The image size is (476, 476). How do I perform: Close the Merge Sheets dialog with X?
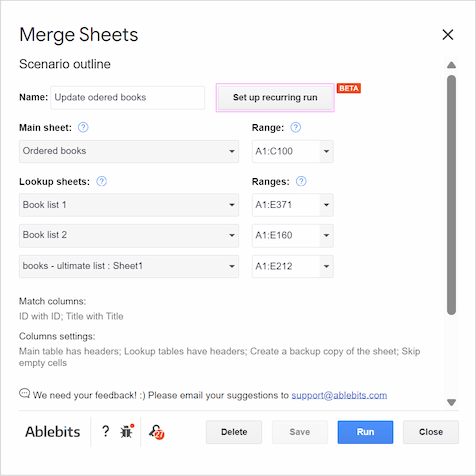pyautogui.click(x=448, y=34)
